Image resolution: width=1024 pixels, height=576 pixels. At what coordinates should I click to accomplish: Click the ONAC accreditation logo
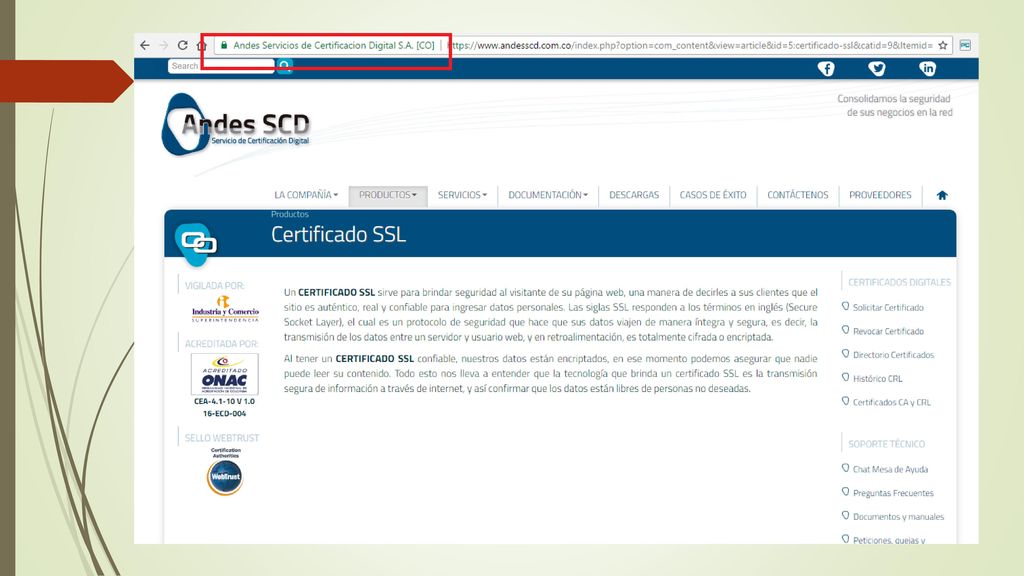(x=225, y=374)
